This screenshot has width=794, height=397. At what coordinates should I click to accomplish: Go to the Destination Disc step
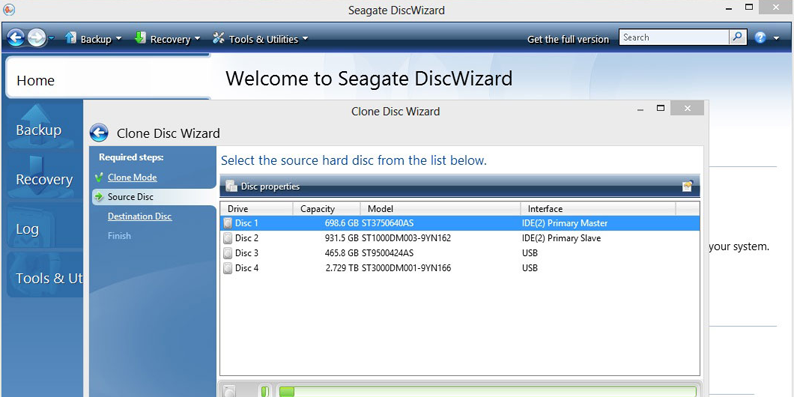pos(140,216)
